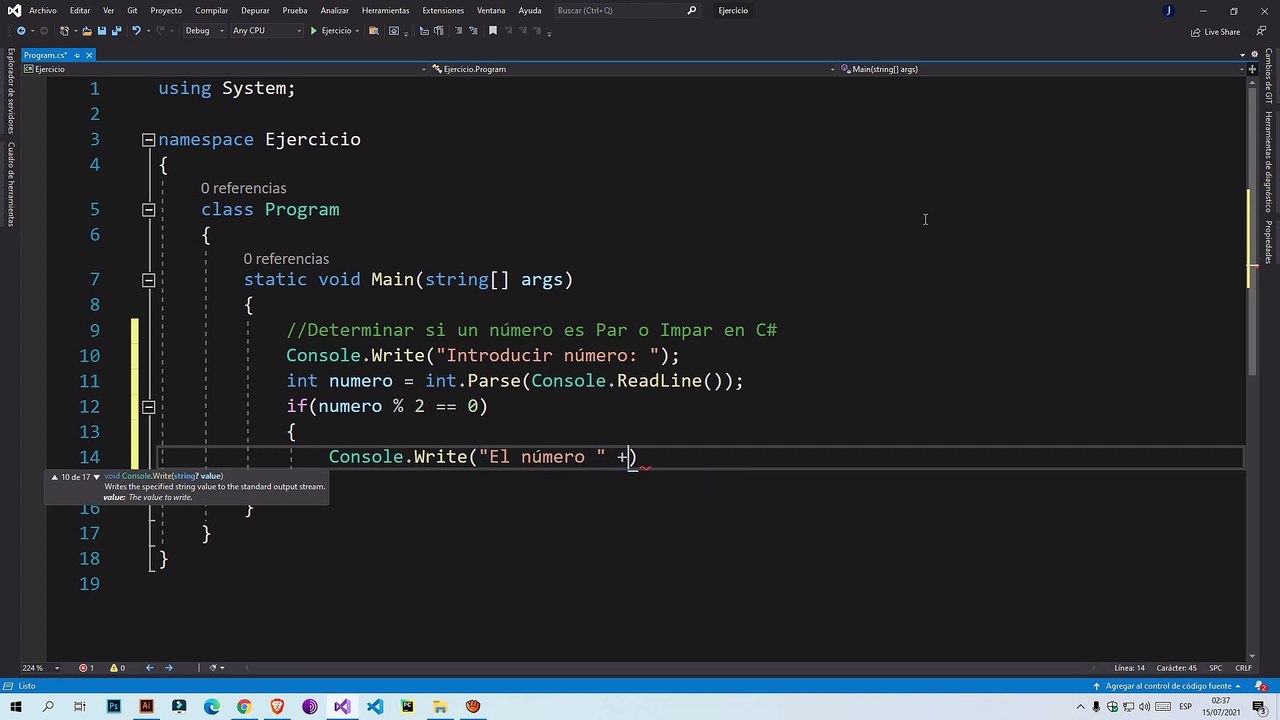The height and width of the screenshot is (720, 1280).
Task: Click Agregar al control de código fuente
Action: 1167,686
